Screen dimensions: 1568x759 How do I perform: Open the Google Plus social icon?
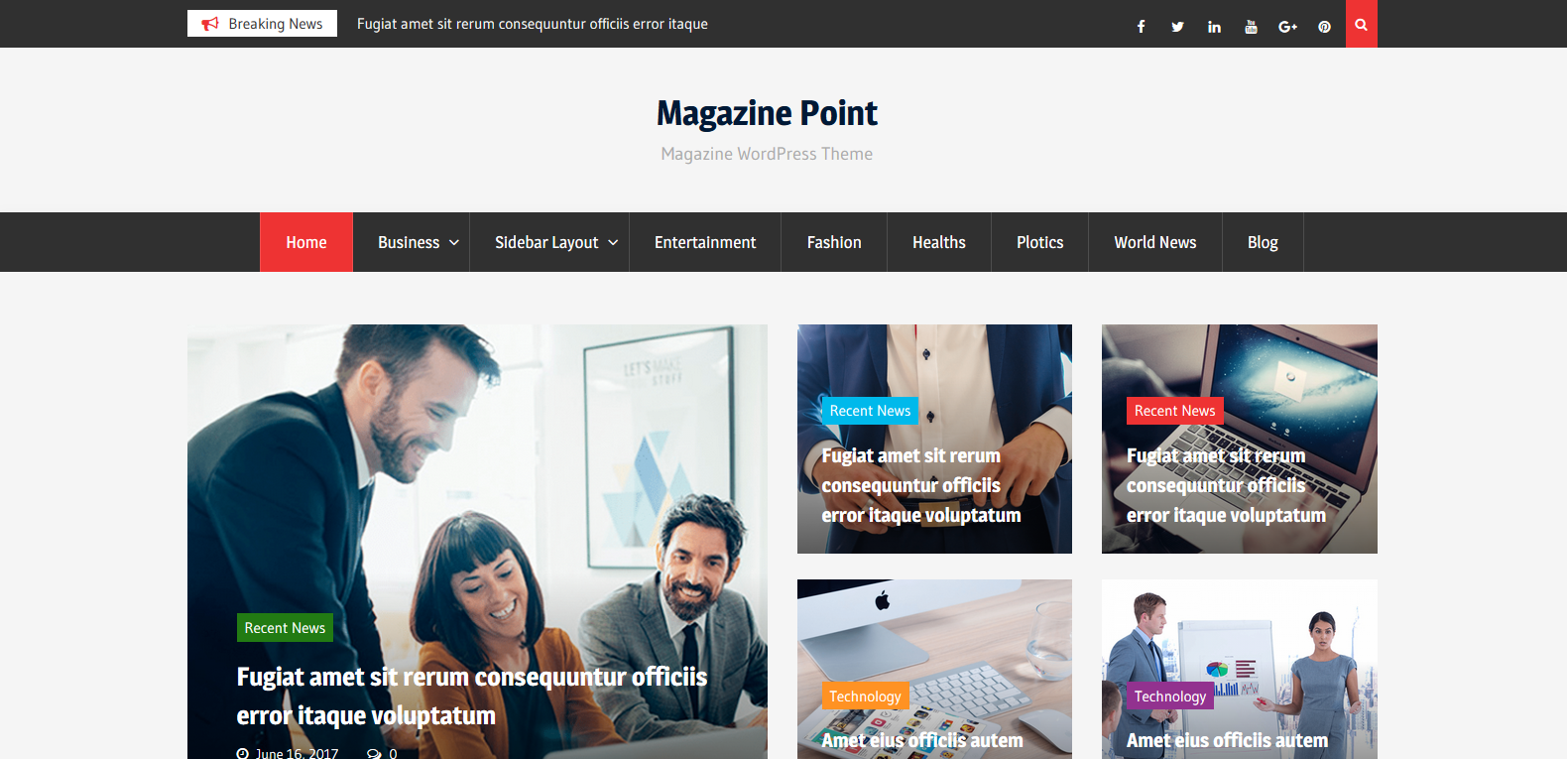click(x=1287, y=27)
